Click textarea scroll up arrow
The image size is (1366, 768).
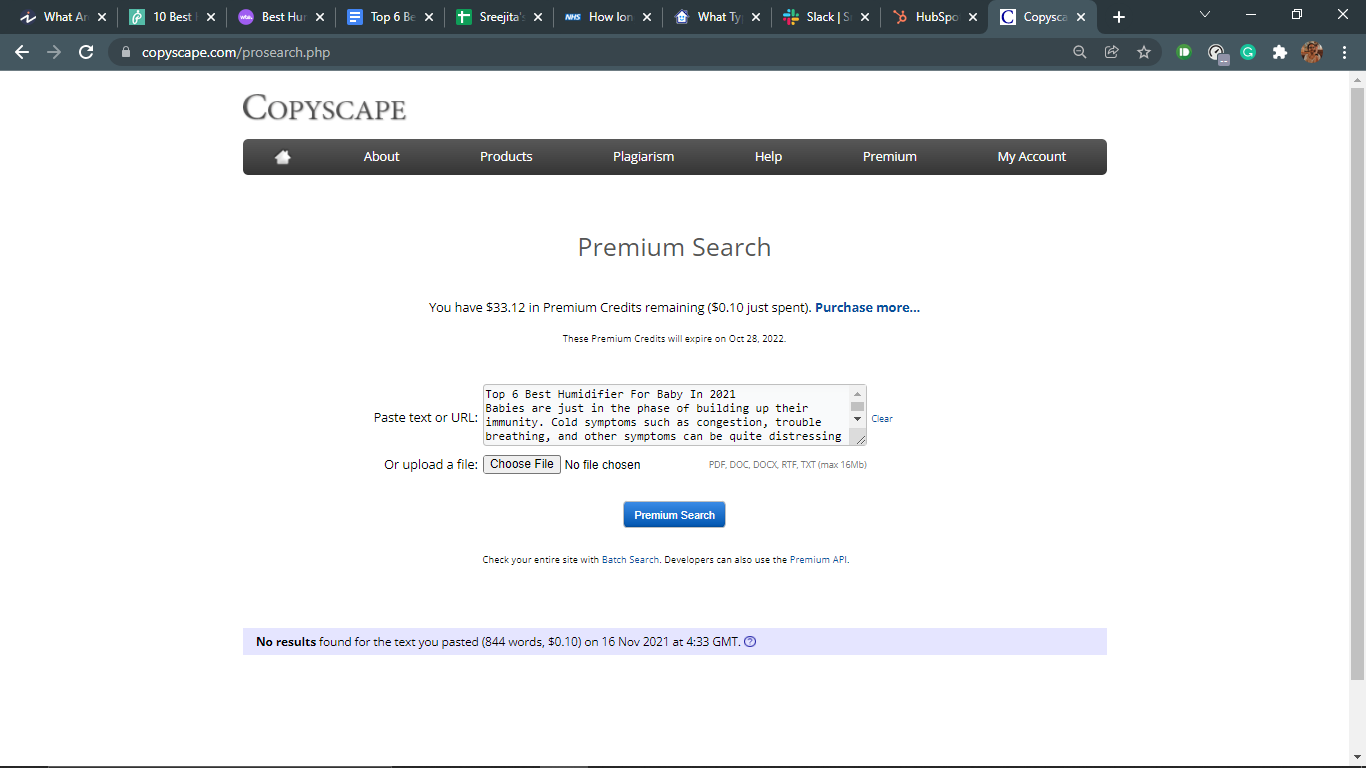click(x=857, y=394)
